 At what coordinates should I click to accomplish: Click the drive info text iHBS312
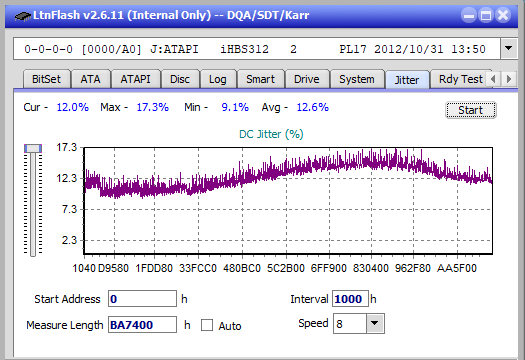click(x=244, y=49)
